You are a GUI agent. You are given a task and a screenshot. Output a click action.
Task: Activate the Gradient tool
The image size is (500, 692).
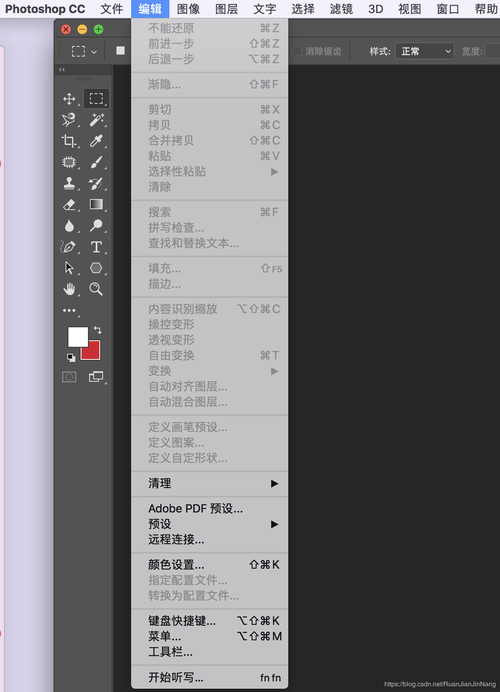click(96, 204)
